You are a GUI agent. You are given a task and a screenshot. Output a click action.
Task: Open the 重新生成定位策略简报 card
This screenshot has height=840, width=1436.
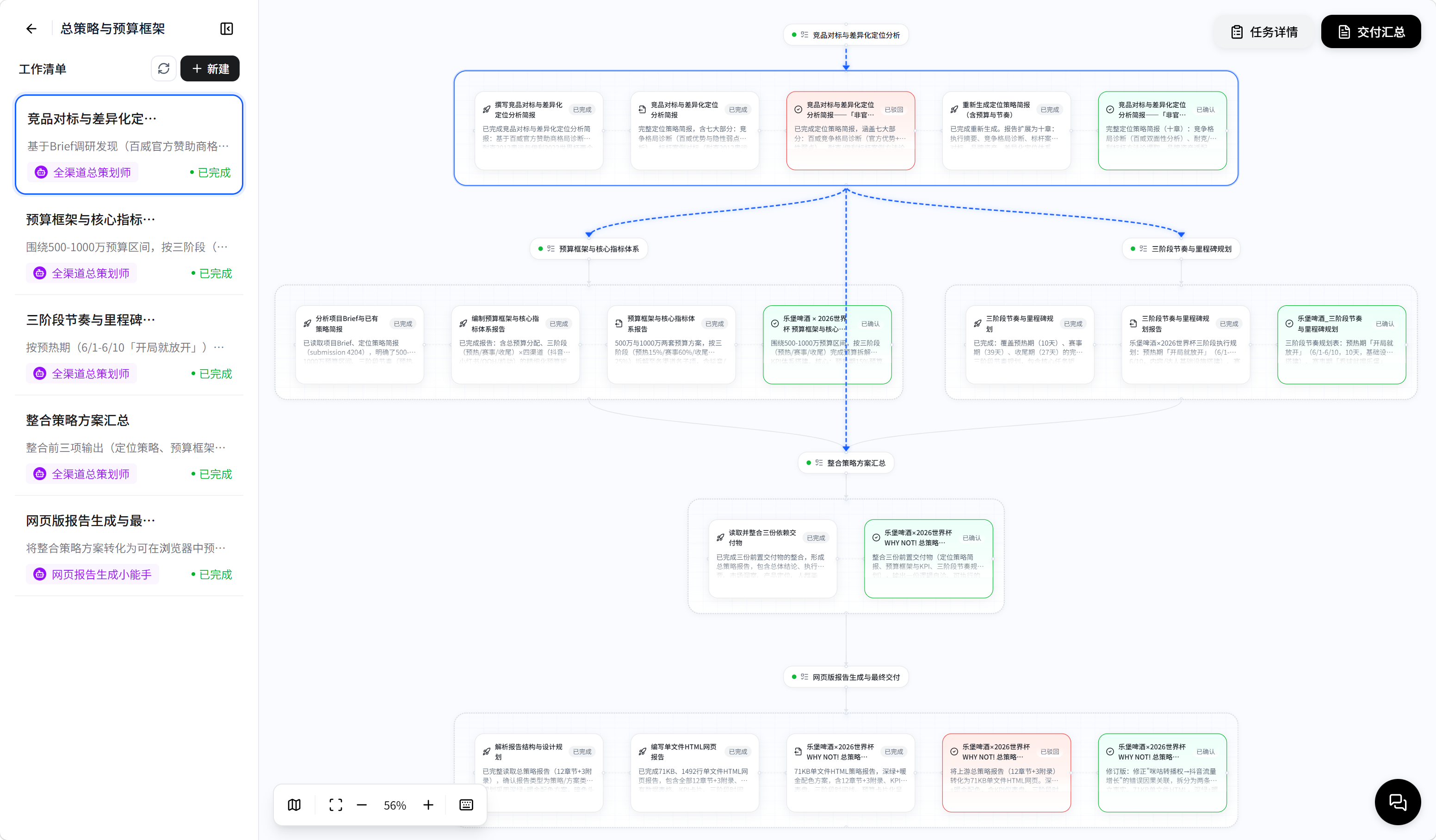(1006, 130)
